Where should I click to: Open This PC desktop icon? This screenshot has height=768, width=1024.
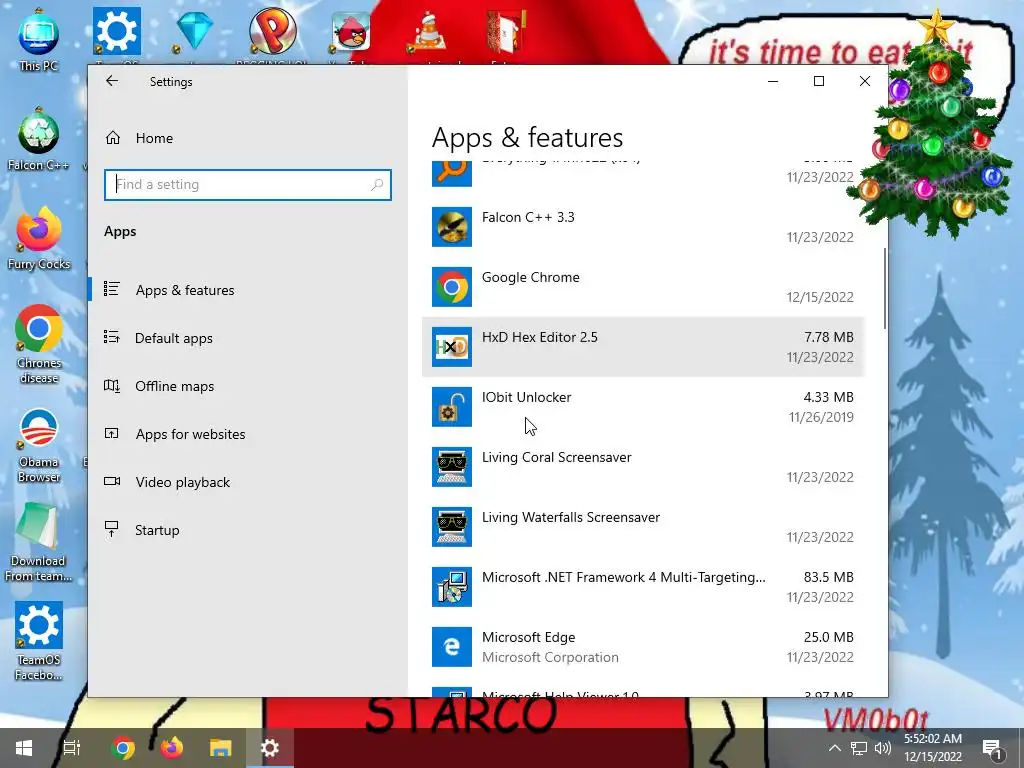click(39, 39)
